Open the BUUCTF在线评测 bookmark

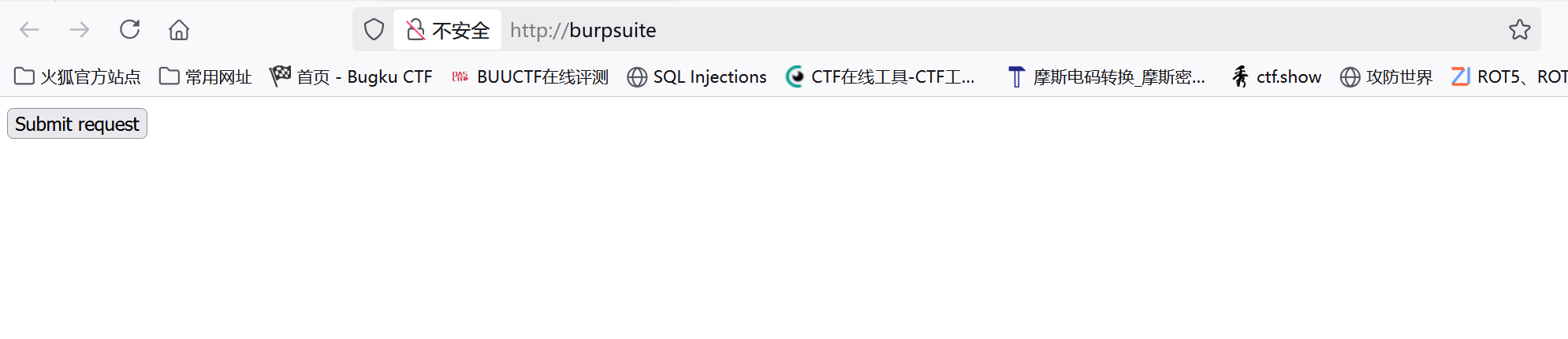pos(530,76)
